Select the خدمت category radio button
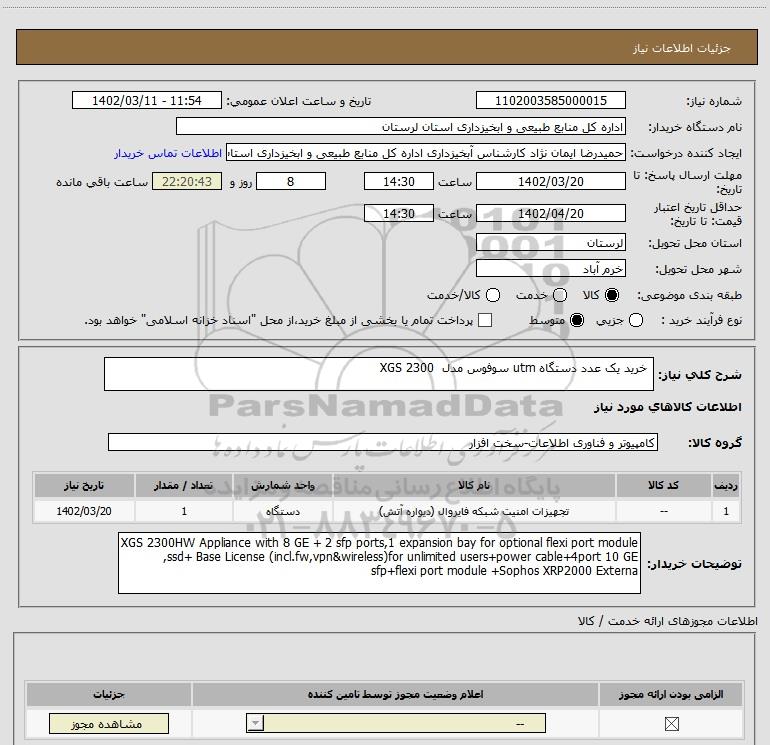The width and height of the screenshot is (770, 745). tap(560, 295)
